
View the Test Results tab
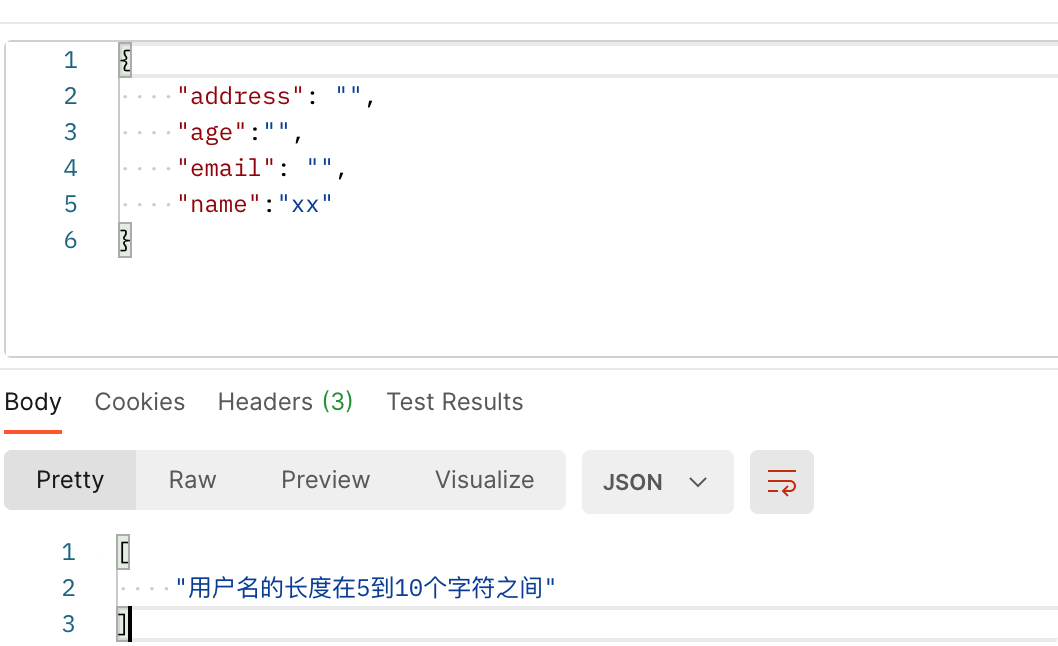[x=455, y=402]
